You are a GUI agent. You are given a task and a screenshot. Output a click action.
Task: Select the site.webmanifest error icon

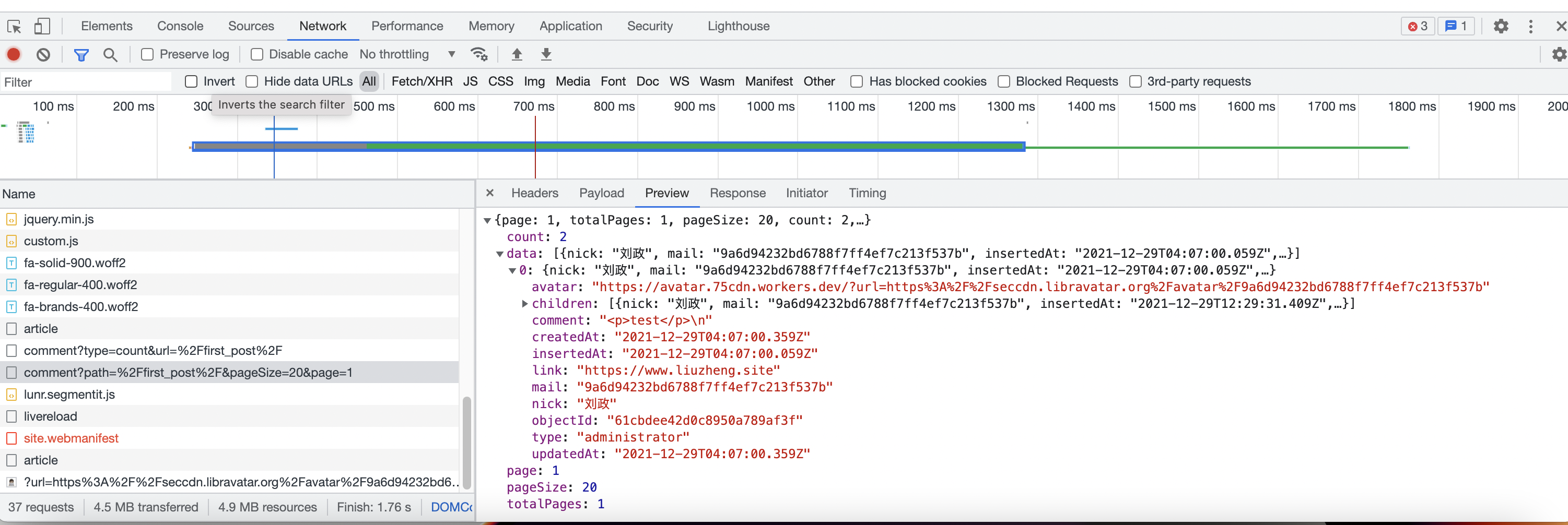click(11, 438)
